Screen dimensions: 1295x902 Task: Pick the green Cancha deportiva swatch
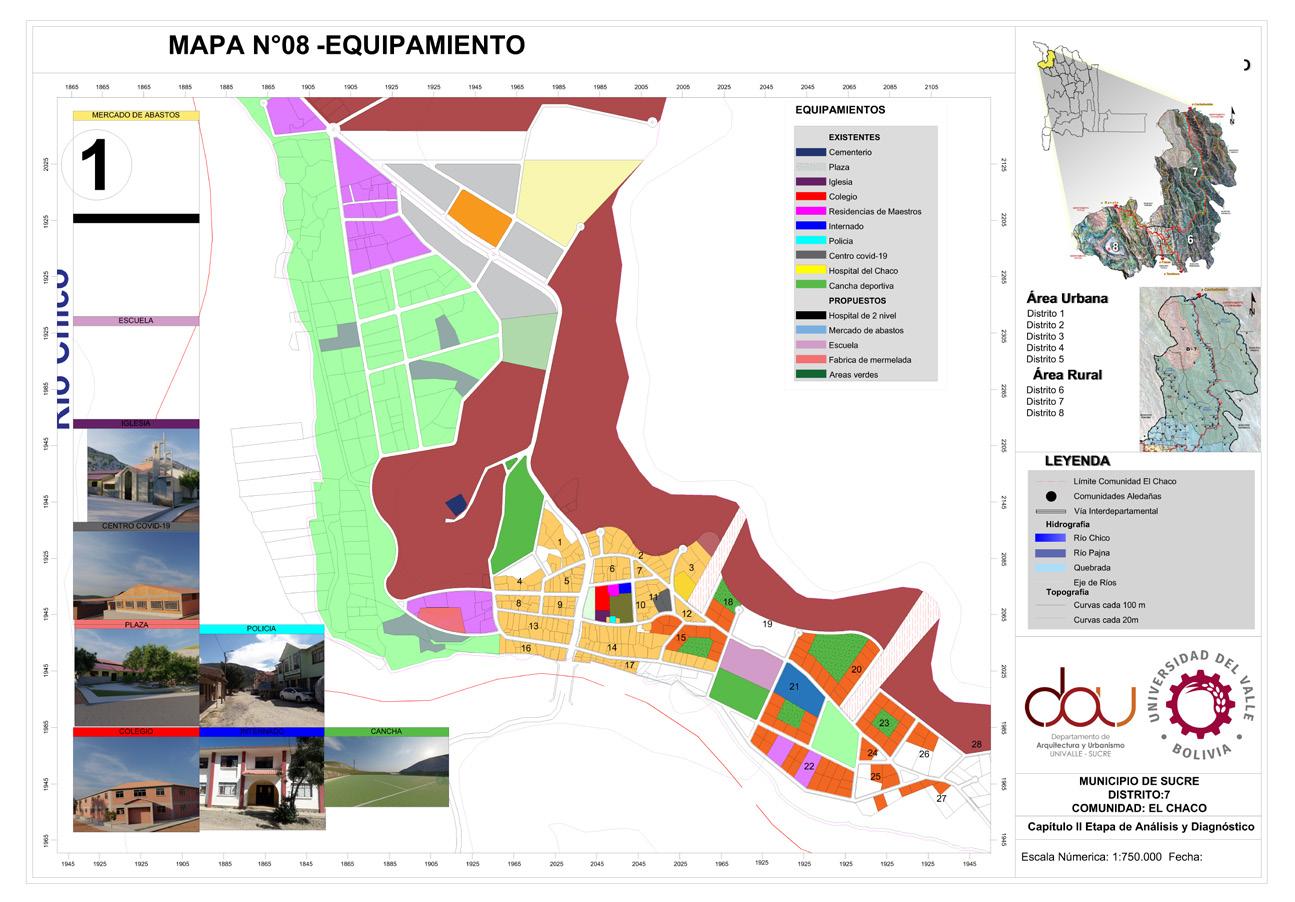tap(811, 285)
